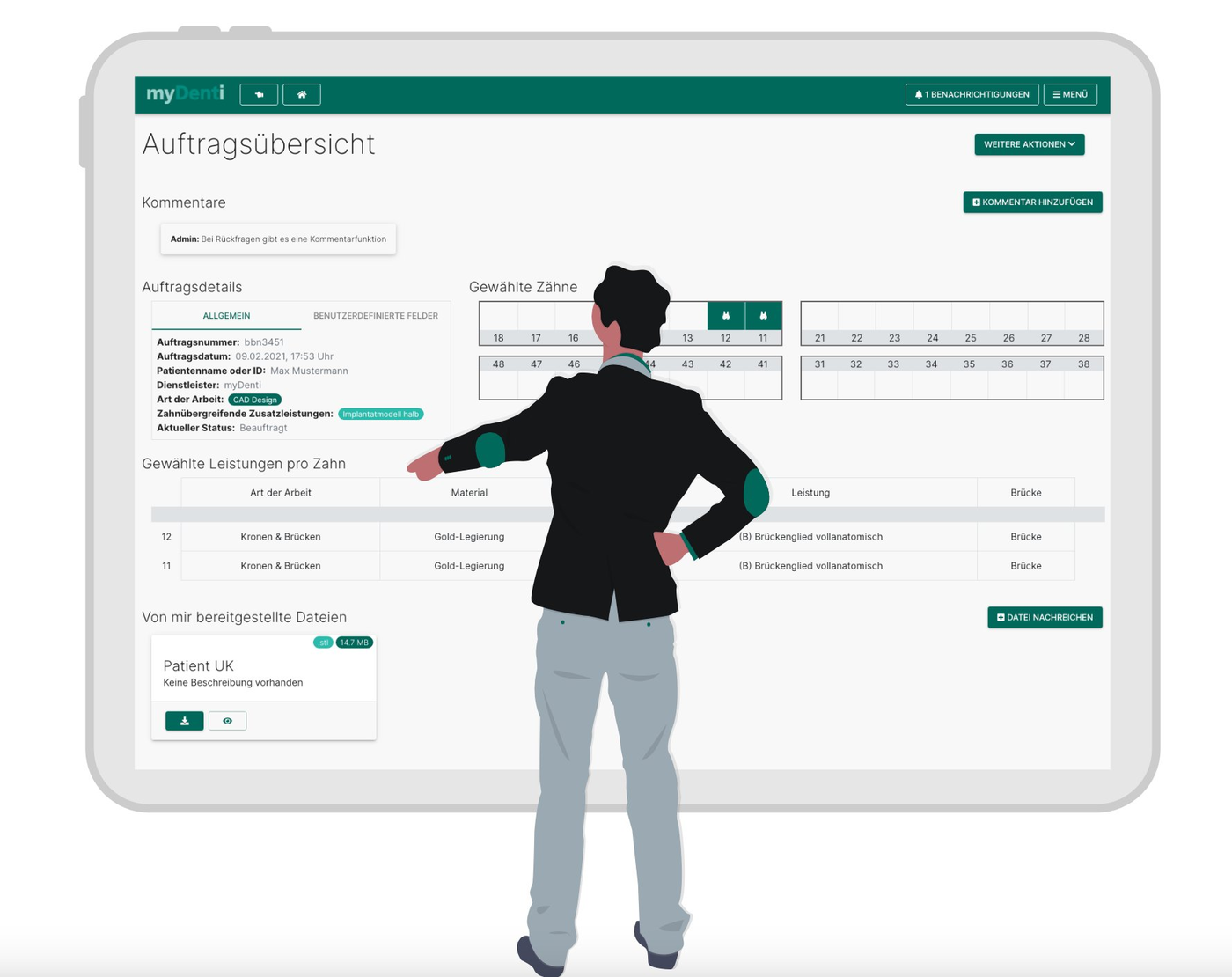Viewport: 1232px width, 977px height.
Task: Click Kronen & Brücken in row 12
Action: point(281,537)
